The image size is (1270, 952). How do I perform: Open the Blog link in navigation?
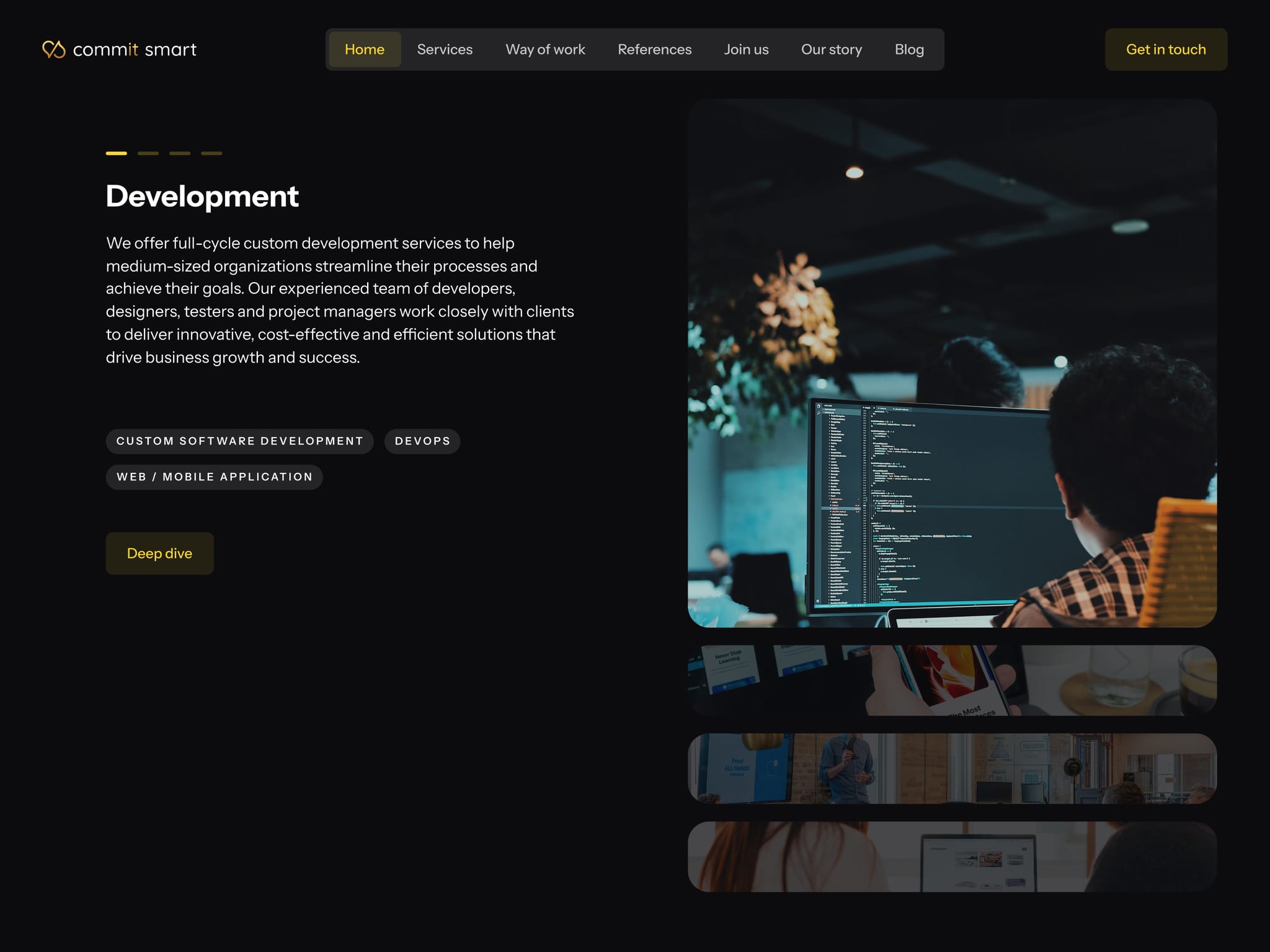point(909,50)
